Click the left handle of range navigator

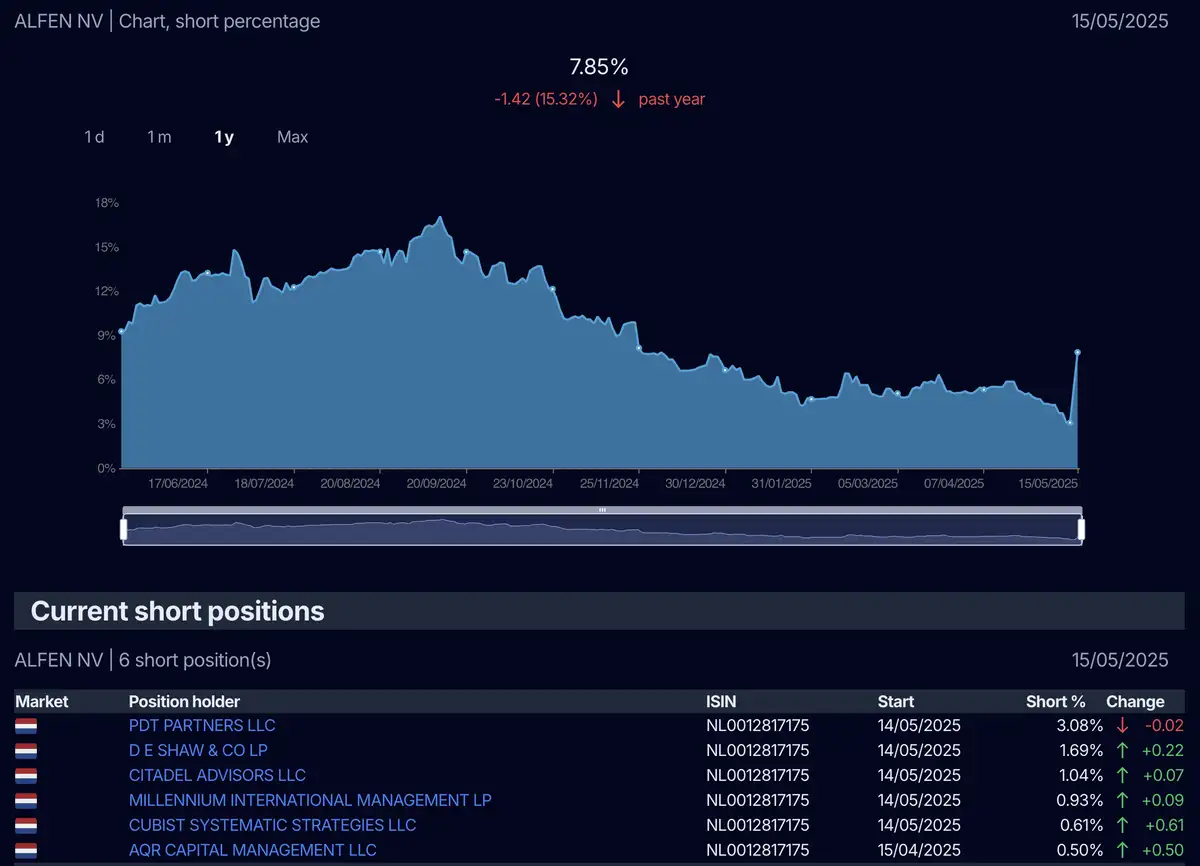click(124, 529)
